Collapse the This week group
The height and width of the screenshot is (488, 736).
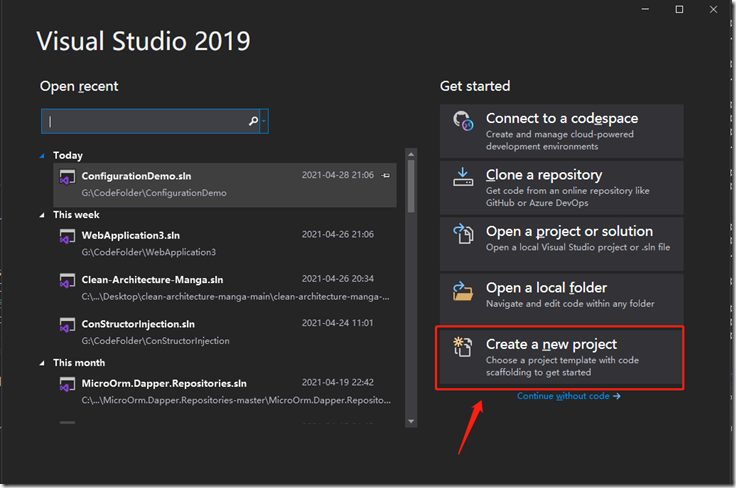(42, 215)
